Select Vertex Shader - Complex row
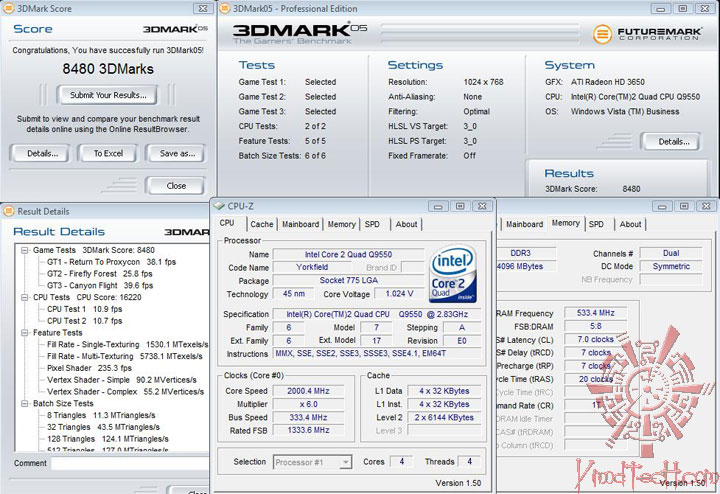Image resolution: width=720 pixels, height=494 pixels. click(125, 392)
